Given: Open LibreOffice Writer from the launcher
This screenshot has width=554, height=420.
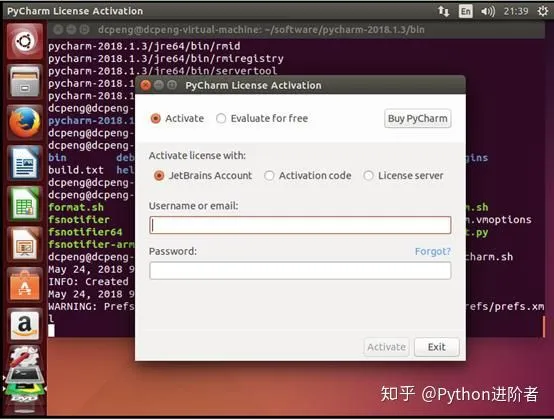Looking at the screenshot, I should 24,163.
